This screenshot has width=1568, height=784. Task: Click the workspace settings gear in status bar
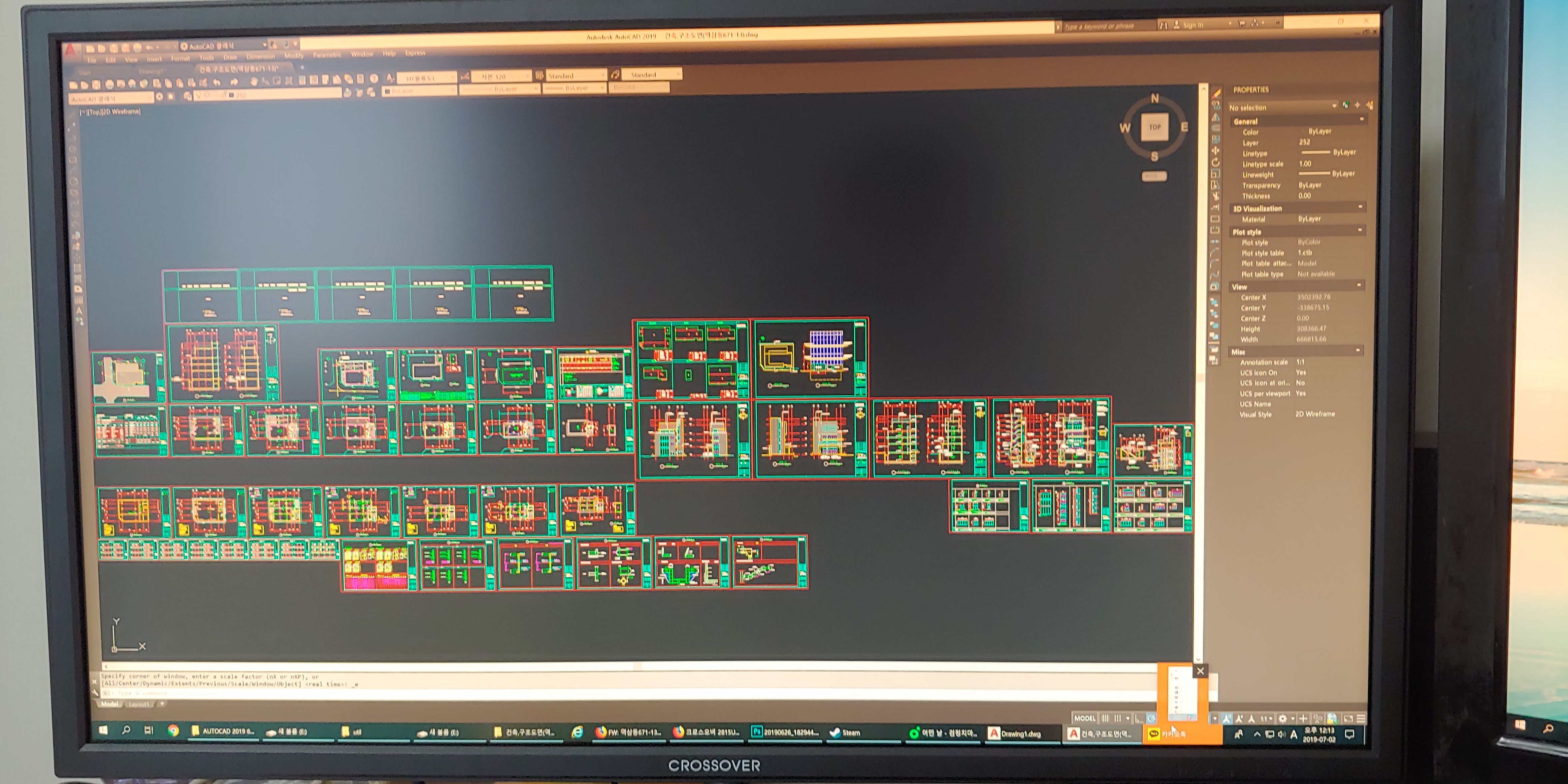(x=1282, y=719)
